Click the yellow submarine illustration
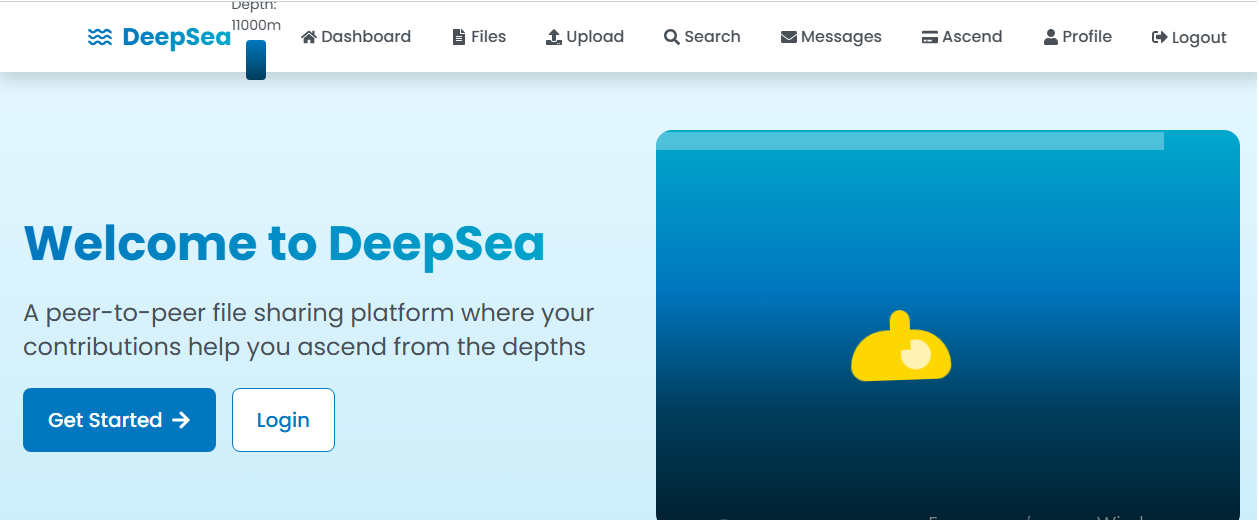Viewport: 1259px width, 527px height. coord(901,346)
